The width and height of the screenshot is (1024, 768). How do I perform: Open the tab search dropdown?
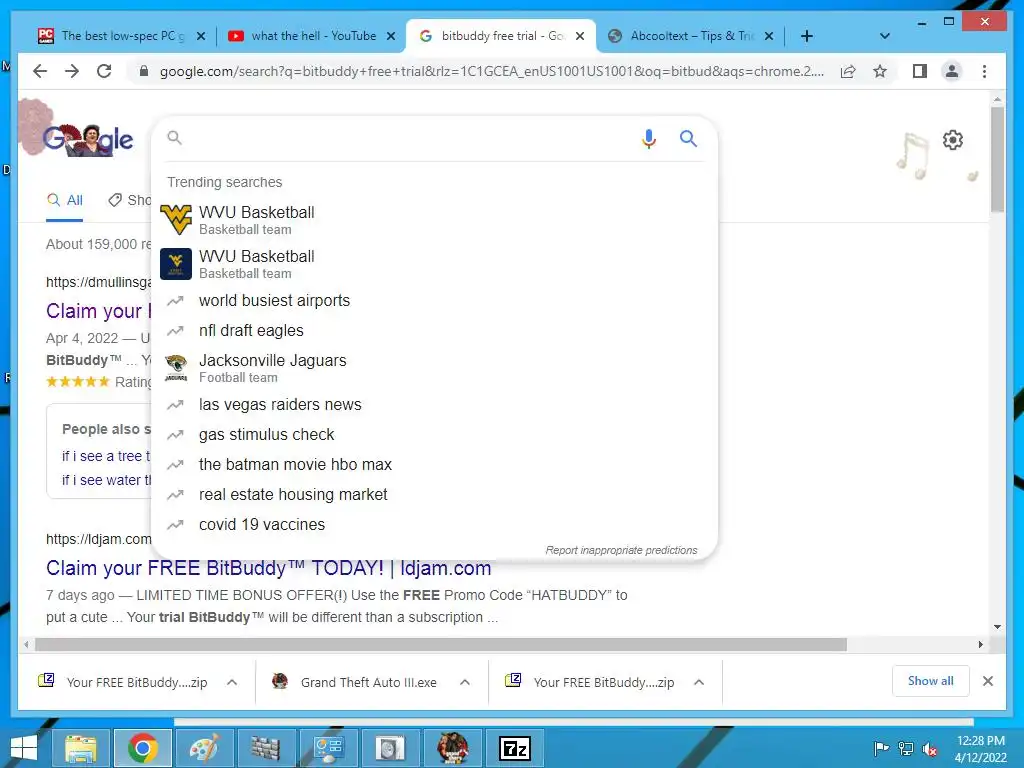884,36
